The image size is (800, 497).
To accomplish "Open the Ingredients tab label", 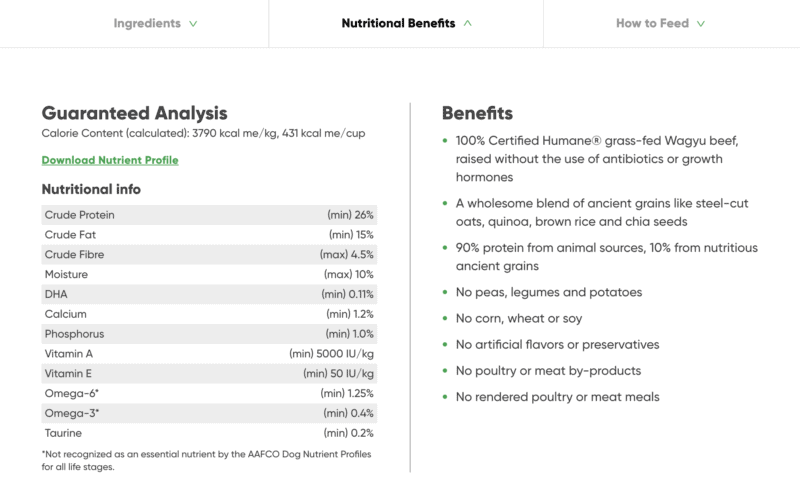I will click(x=147, y=23).
